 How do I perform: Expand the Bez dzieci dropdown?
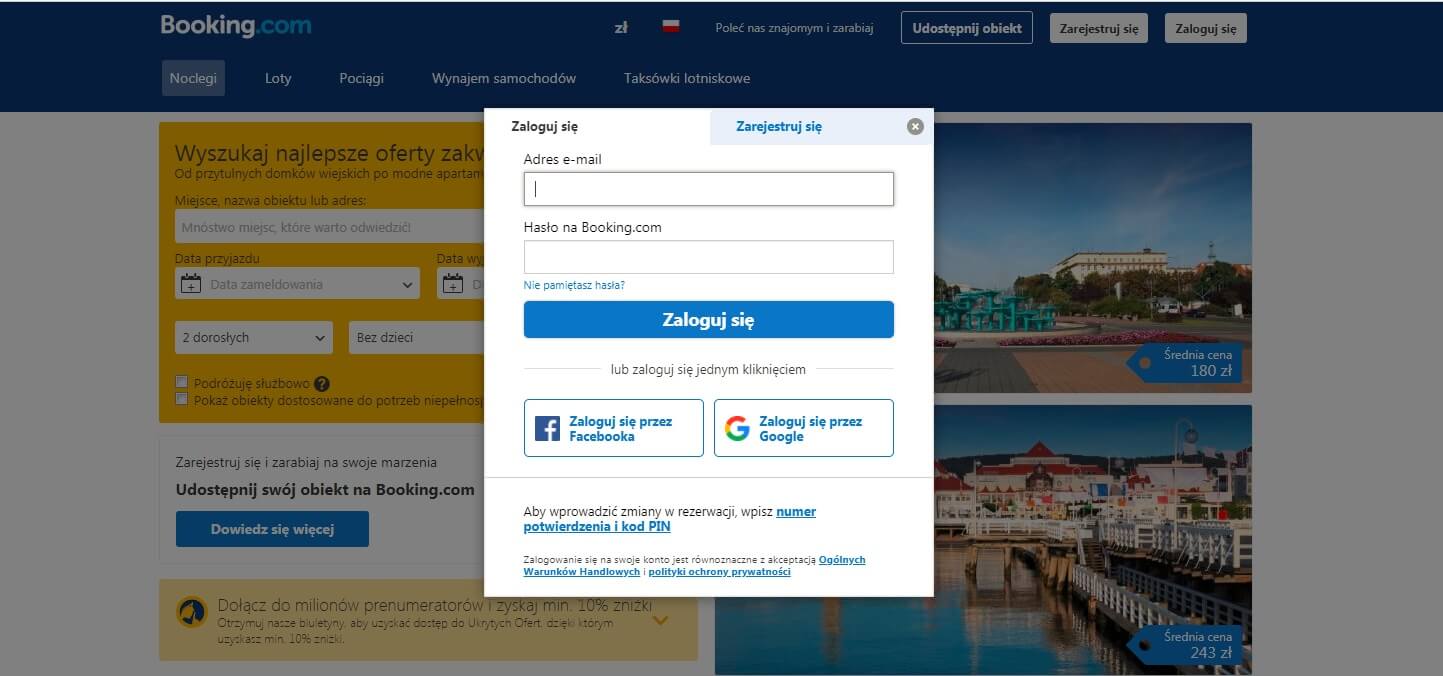416,337
